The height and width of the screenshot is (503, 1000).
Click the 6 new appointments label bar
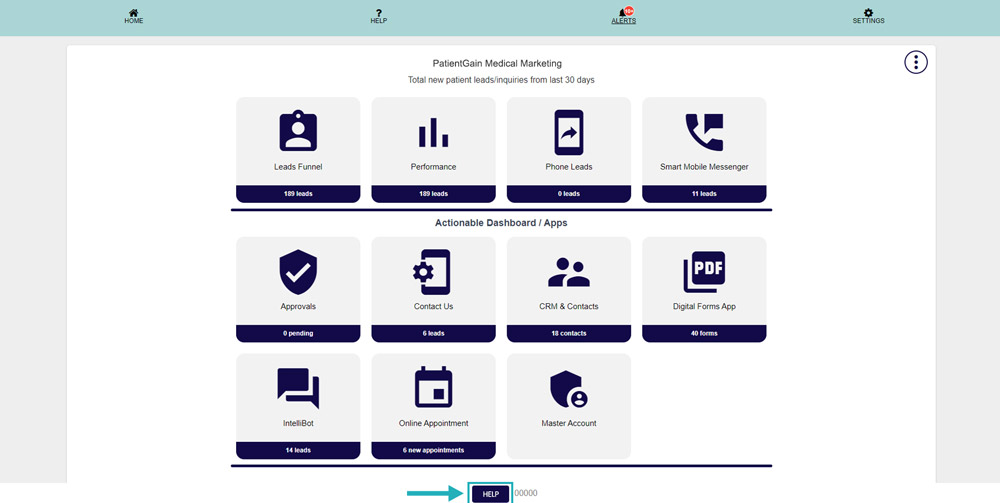coord(433,450)
